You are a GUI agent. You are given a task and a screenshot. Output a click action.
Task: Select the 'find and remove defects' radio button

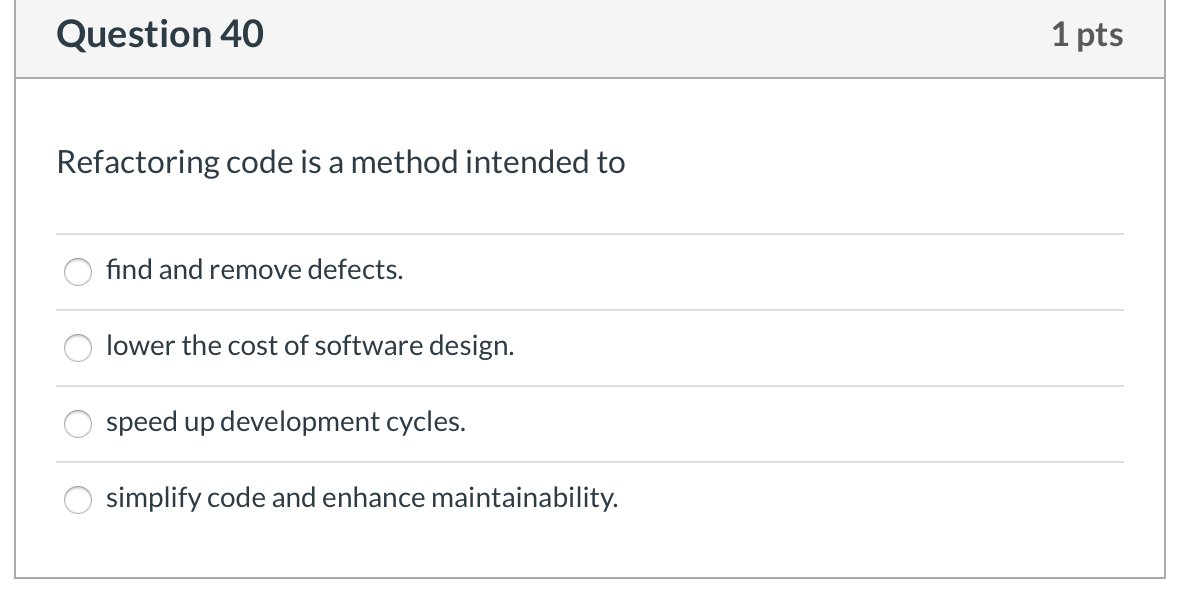pos(78,272)
